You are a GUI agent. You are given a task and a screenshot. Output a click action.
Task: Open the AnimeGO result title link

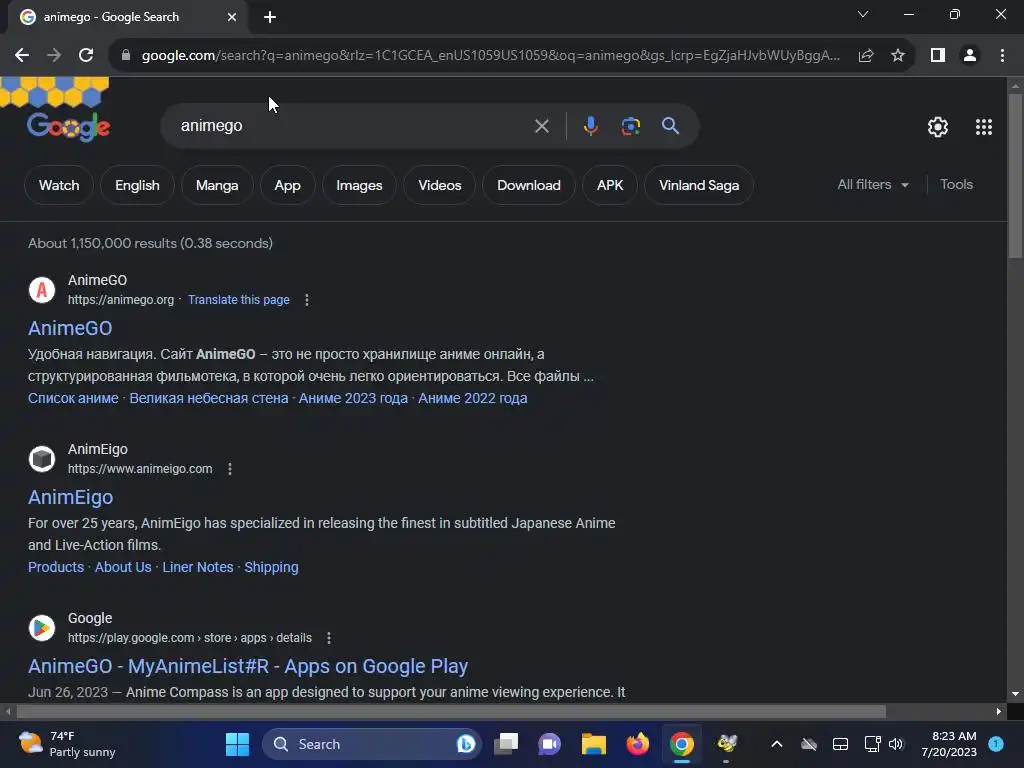70,328
